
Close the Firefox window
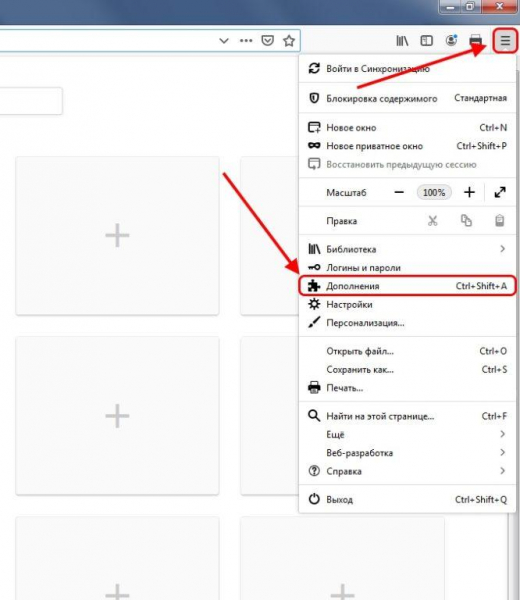(x=499, y=7)
